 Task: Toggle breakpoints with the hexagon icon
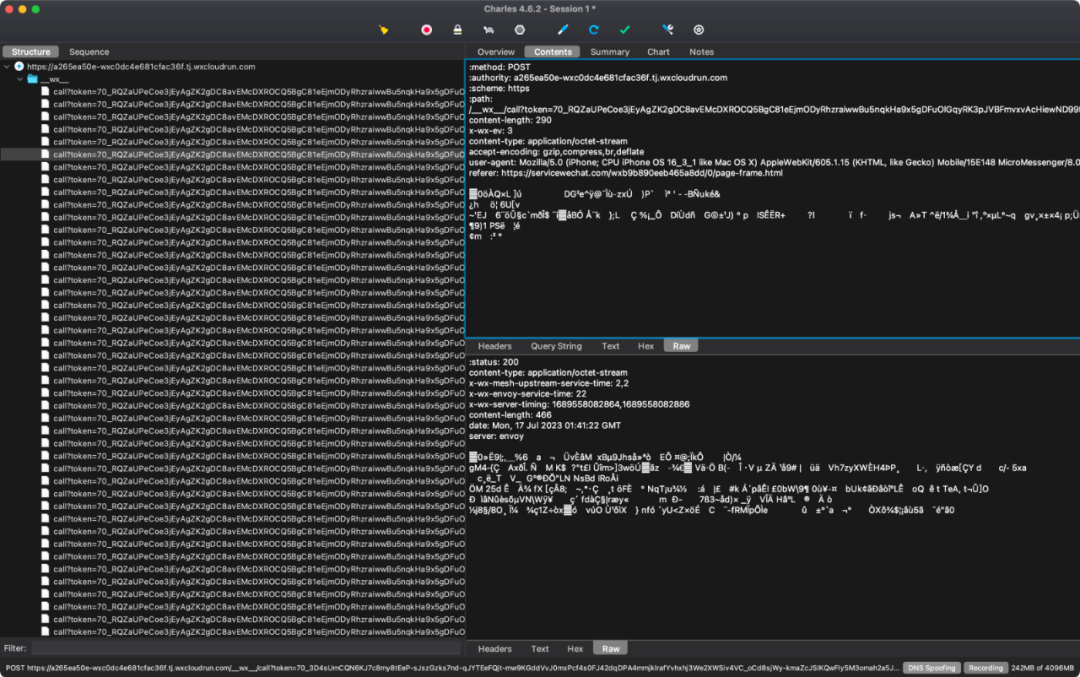click(519, 30)
